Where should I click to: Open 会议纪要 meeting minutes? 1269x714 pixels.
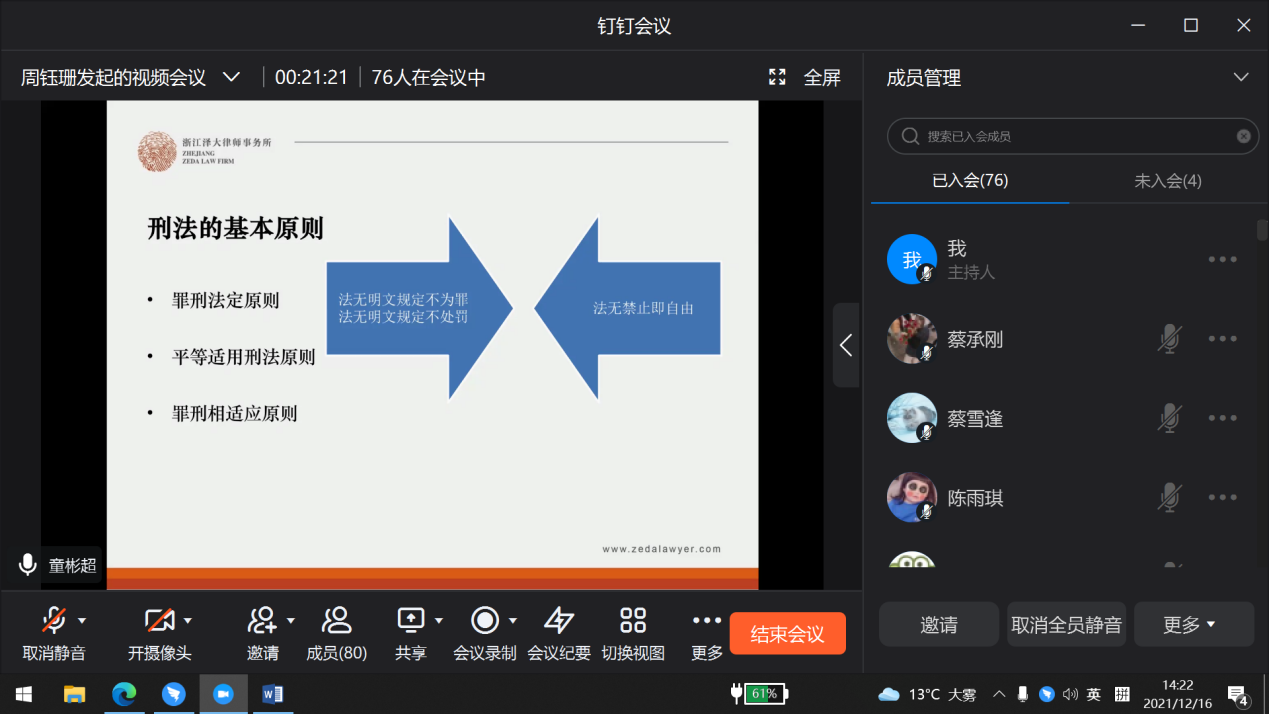[559, 621]
